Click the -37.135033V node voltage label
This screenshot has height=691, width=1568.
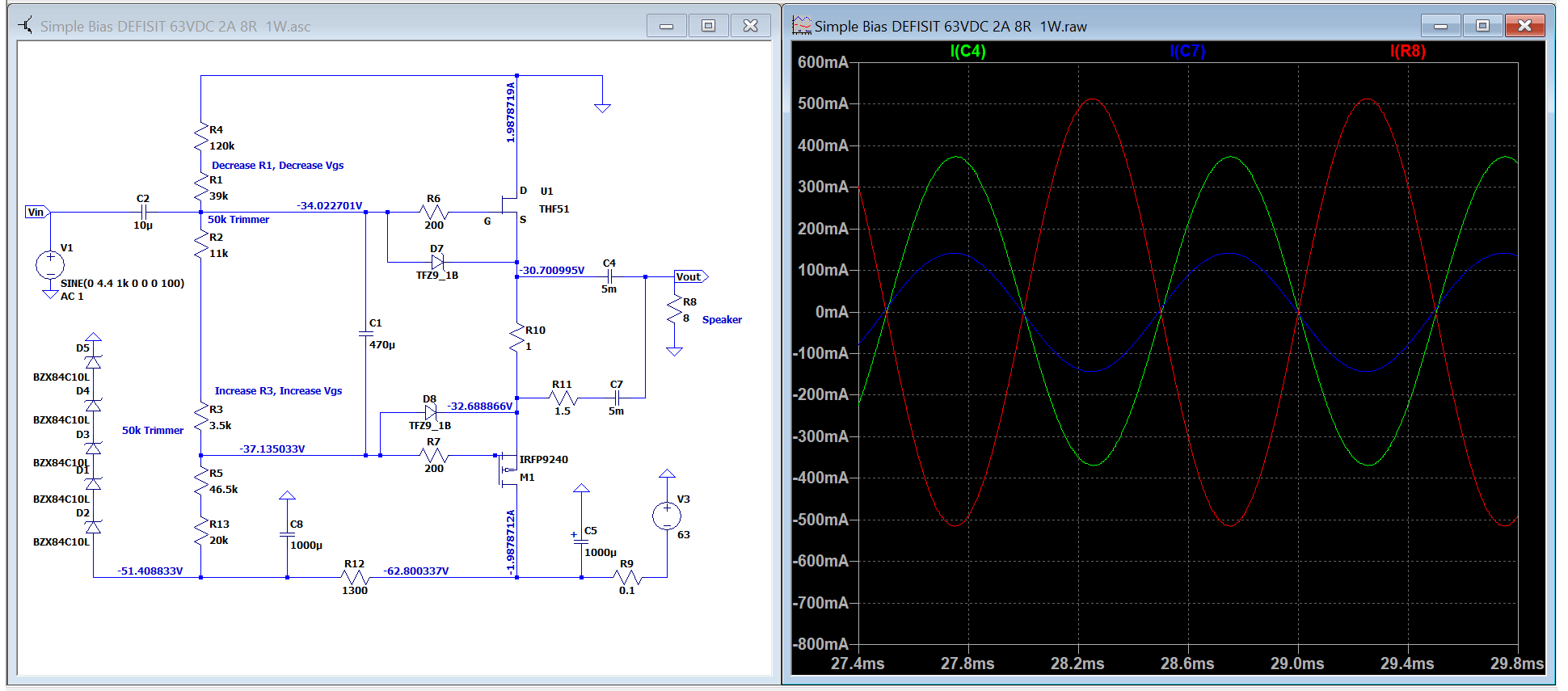tap(272, 449)
